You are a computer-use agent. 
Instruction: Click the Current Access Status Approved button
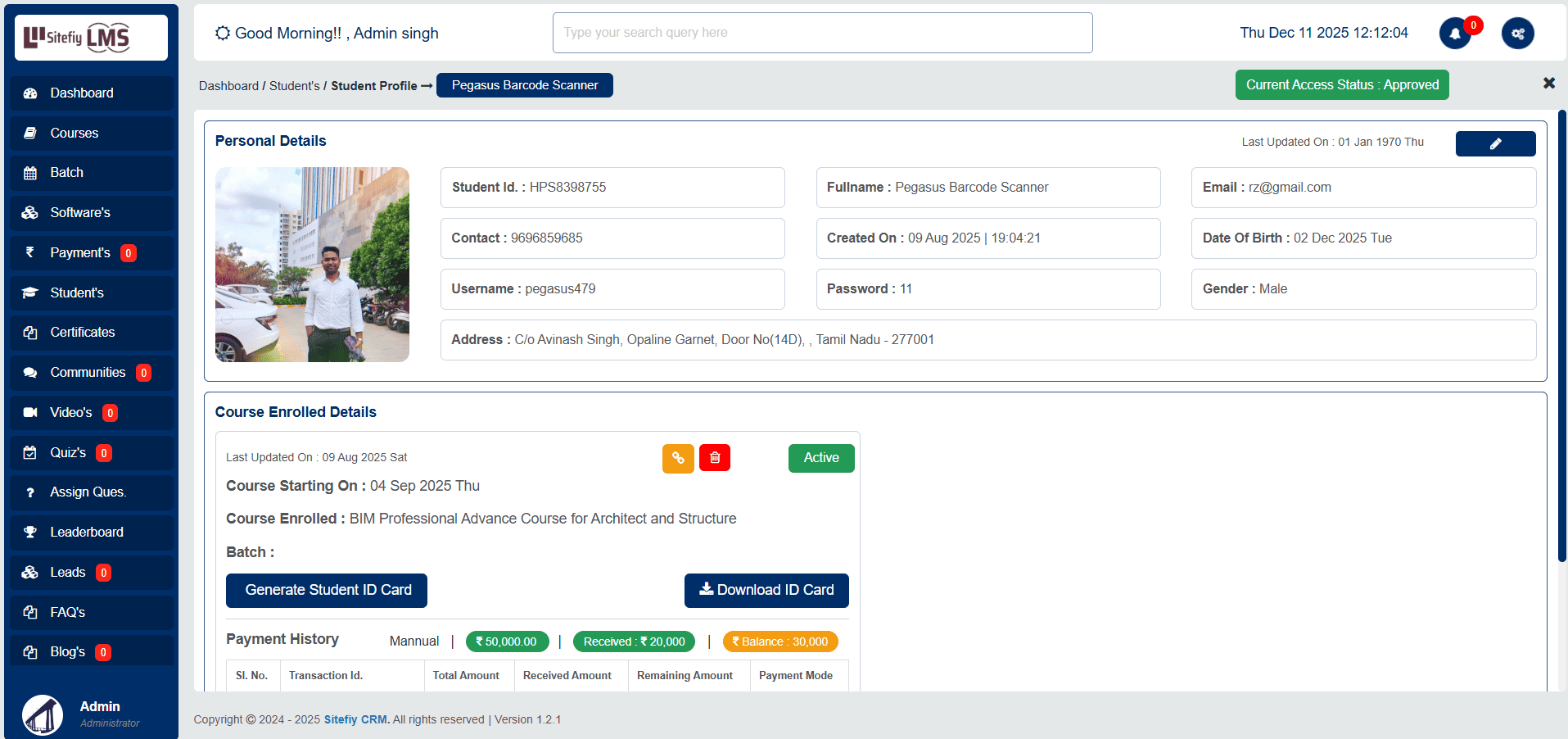[1341, 85]
